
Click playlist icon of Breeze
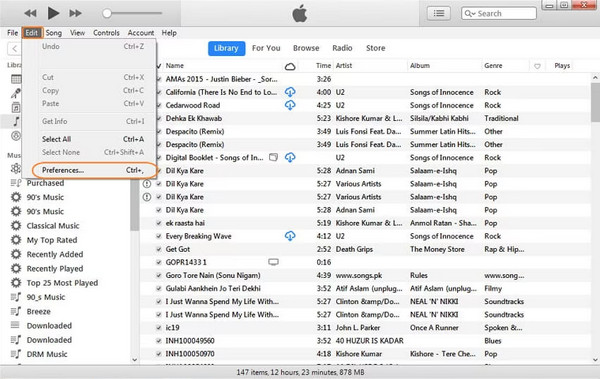(x=16, y=311)
